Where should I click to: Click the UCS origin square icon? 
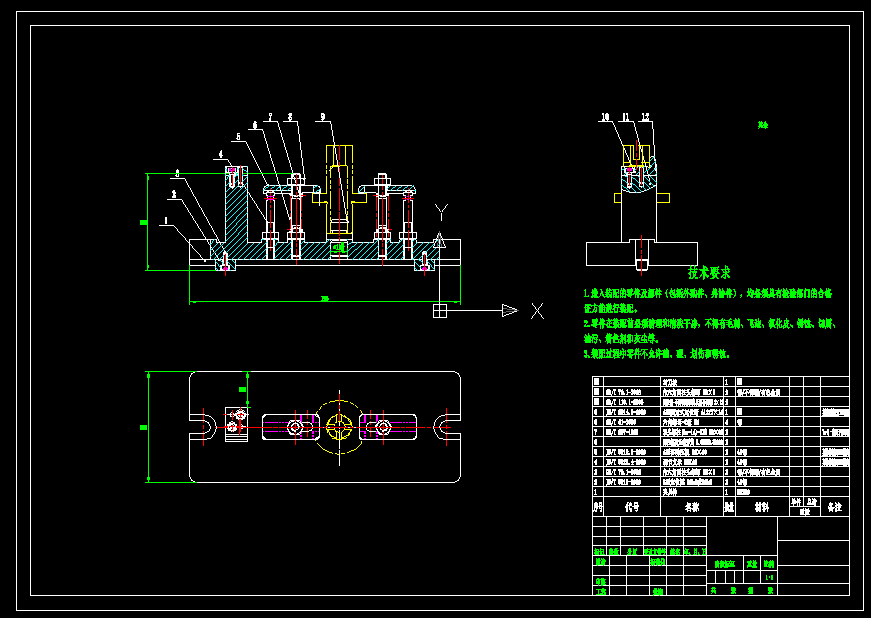440,311
